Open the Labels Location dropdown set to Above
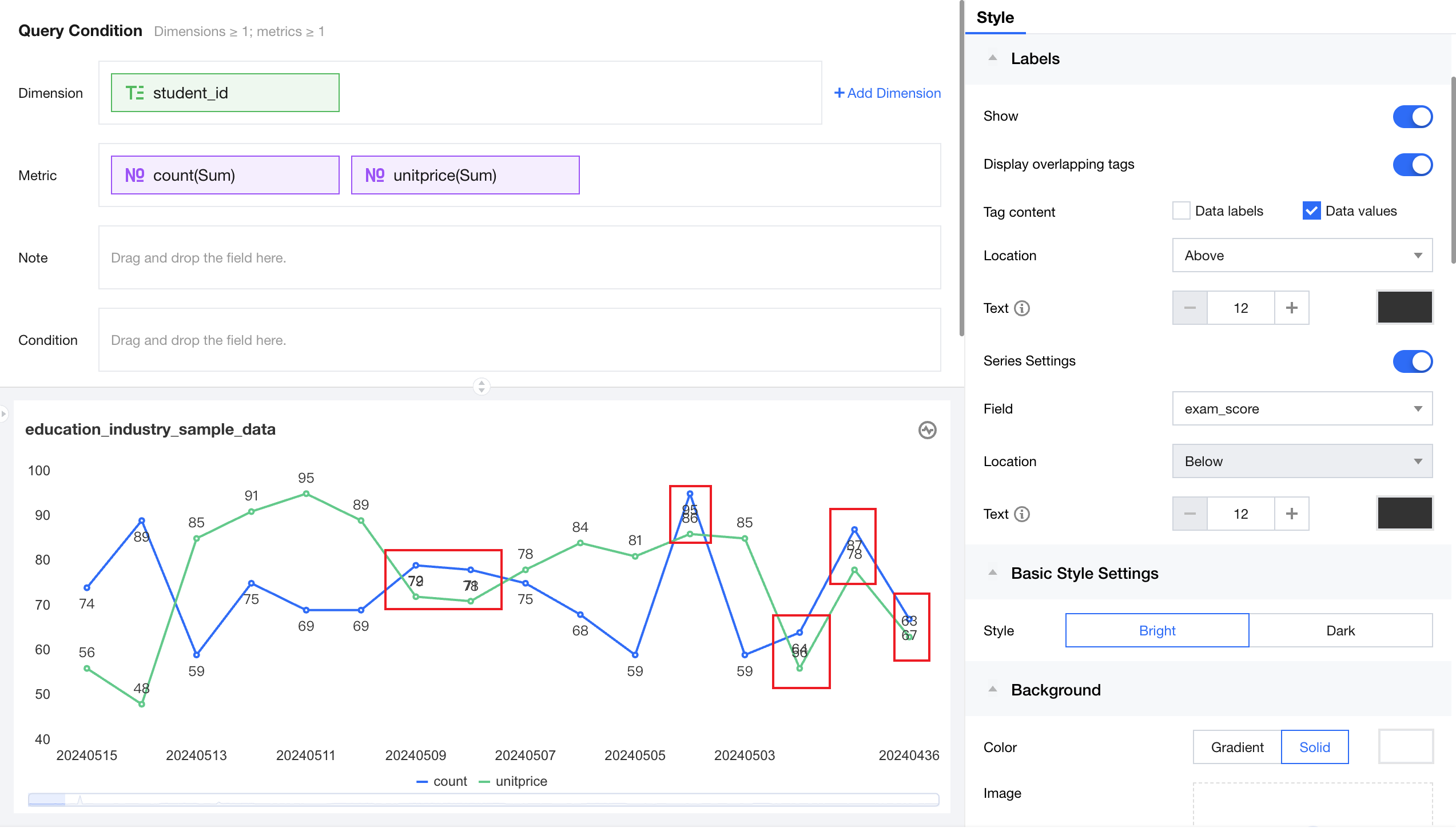The height and width of the screenshot is (835, 1456). 1302,256
